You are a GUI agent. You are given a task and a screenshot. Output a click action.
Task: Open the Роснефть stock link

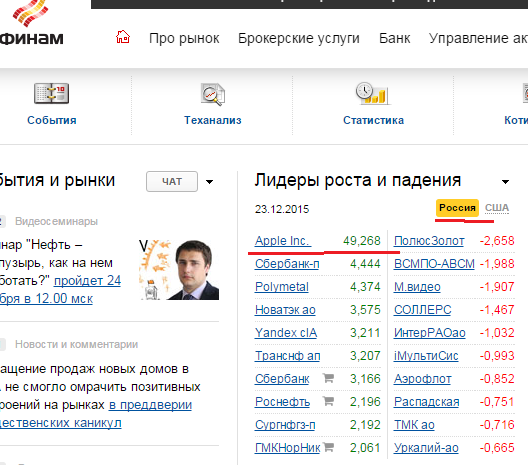tap(283, 402)
